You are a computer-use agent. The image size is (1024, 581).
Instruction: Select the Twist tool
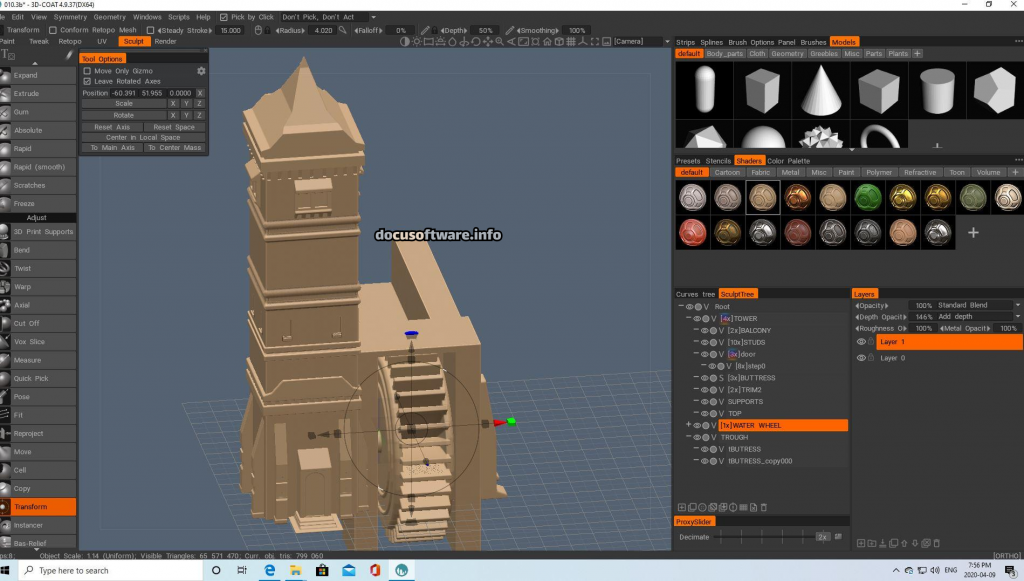tap(38, 268)
